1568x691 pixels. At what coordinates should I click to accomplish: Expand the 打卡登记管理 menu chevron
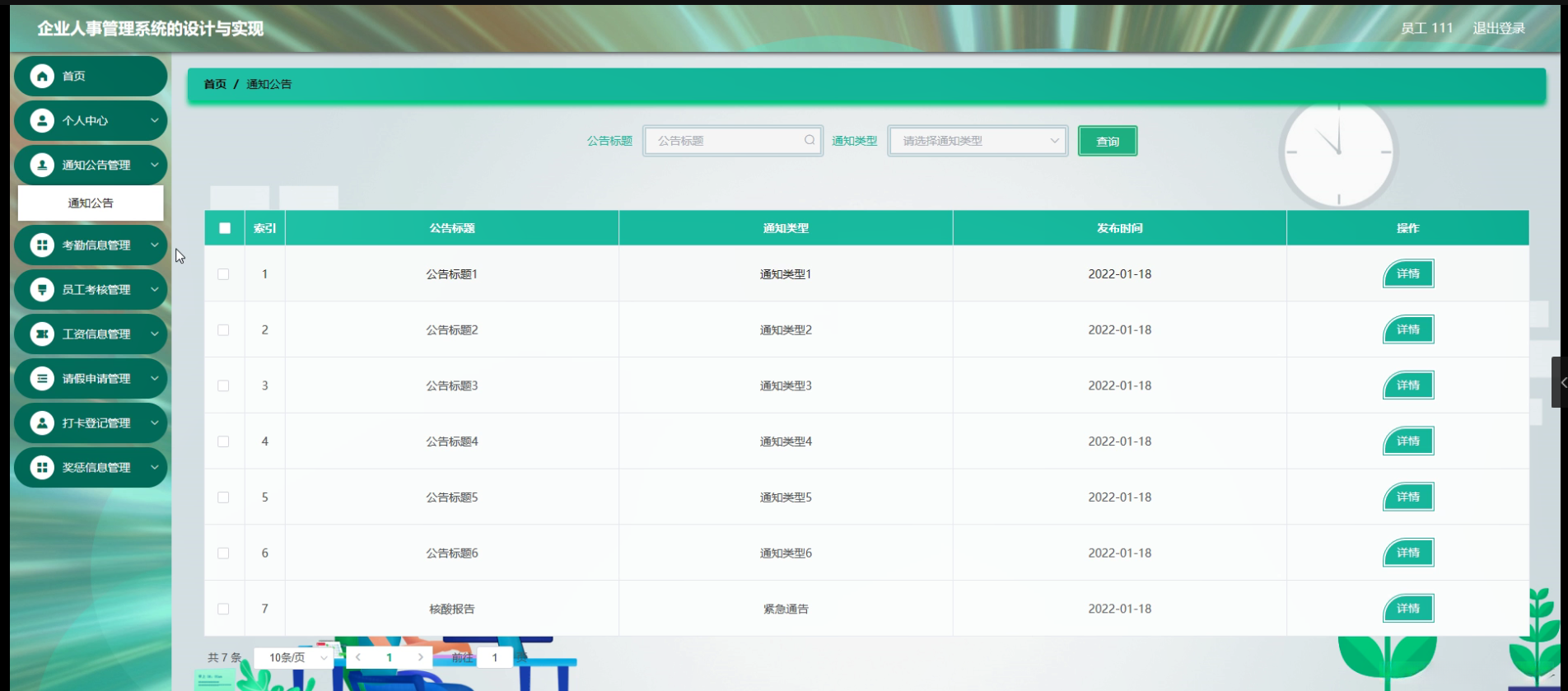tap(154, 423)
